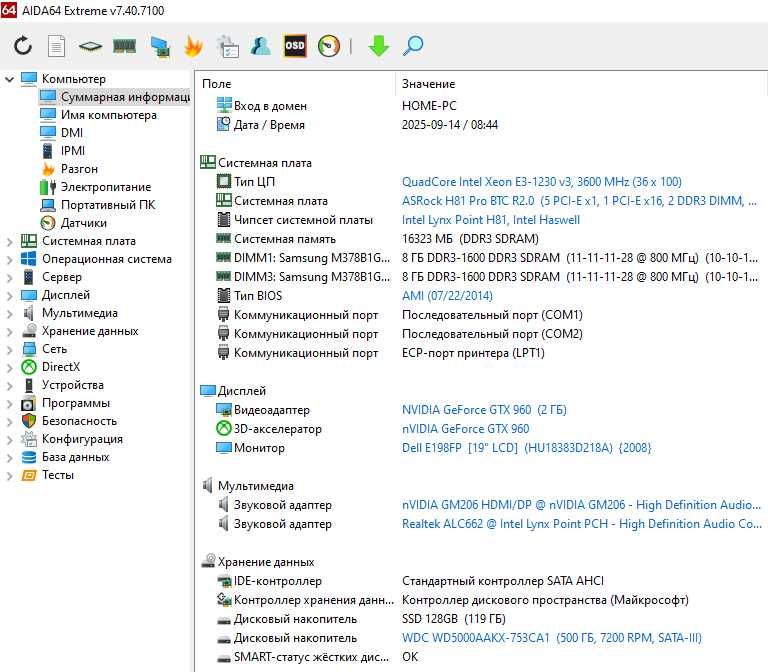Viewport: 768px width, 672px height.
Task: Select Устройства in the tree
Action: pyautogui.click(x=72, y=385)
